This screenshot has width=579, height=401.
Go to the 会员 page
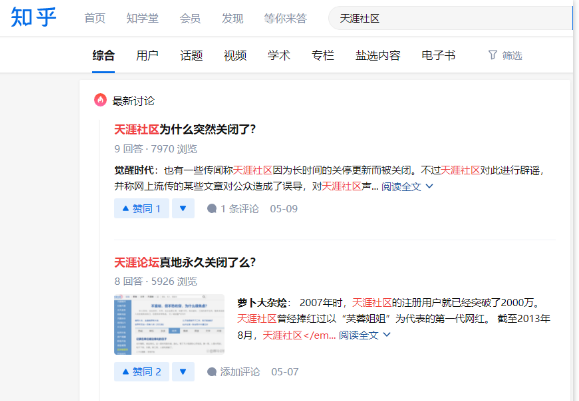(190, 18)
